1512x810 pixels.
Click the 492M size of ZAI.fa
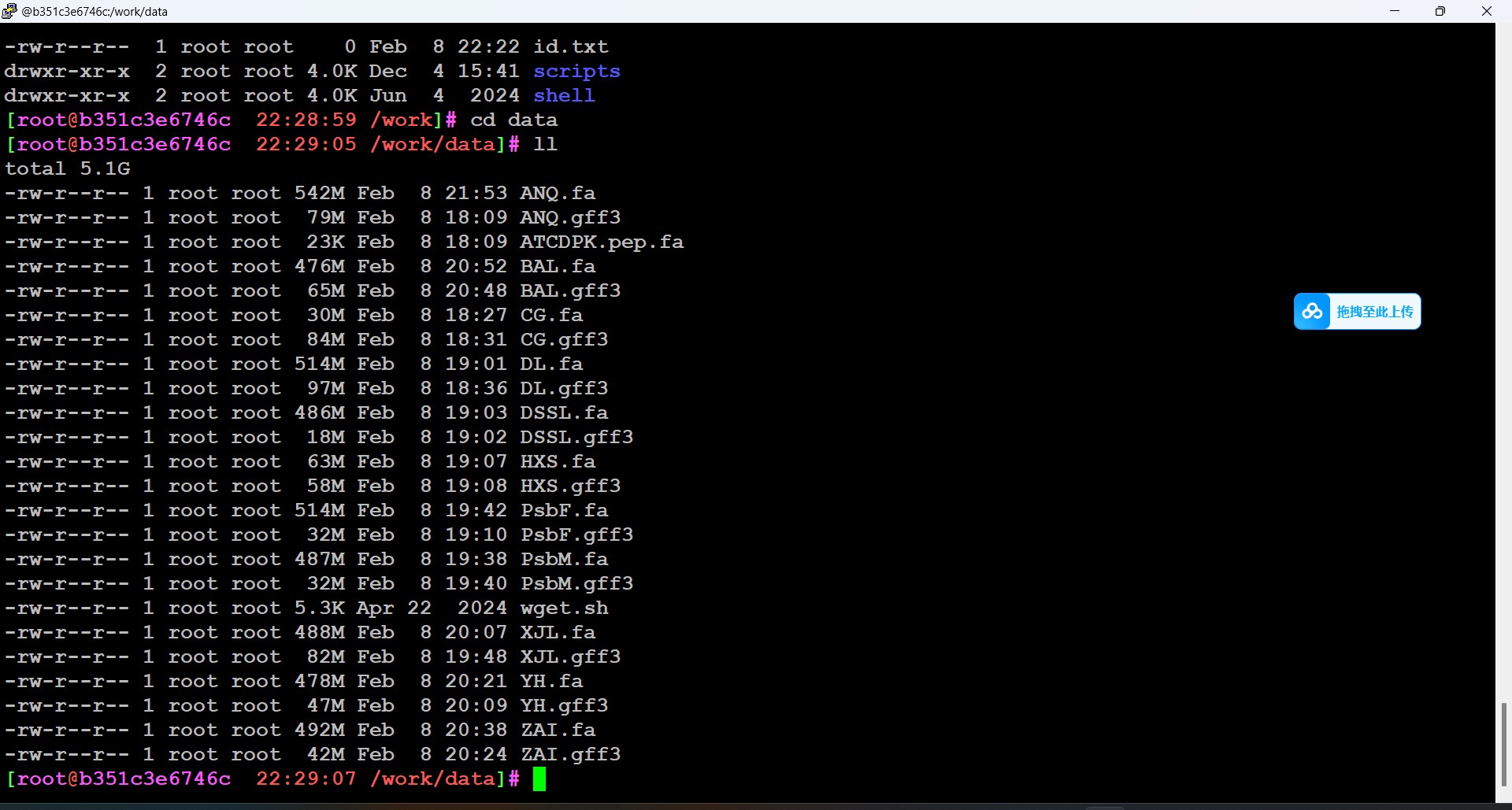(x=319, y=730)
